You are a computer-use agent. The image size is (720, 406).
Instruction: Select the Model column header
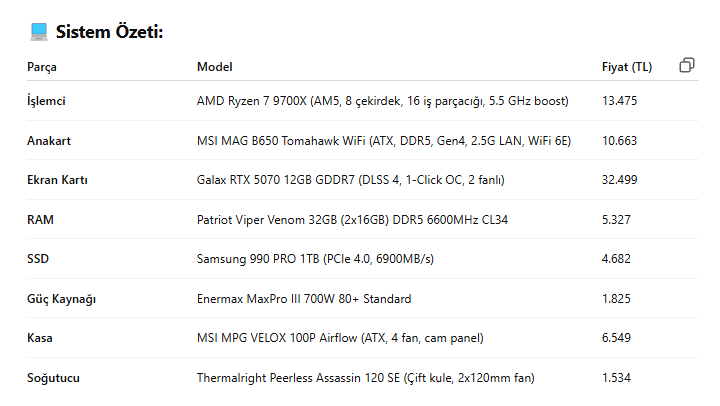(x=214, y=67)
